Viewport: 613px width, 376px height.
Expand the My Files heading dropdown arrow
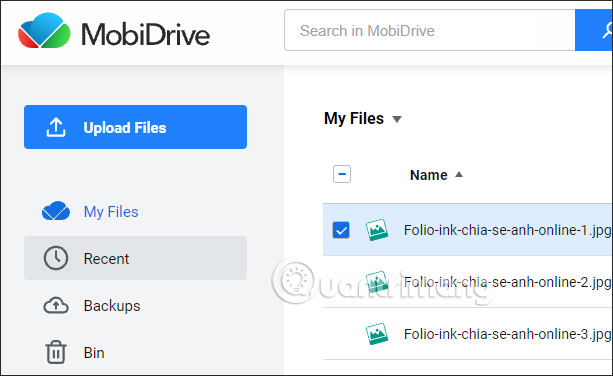[x=397, y=119]
